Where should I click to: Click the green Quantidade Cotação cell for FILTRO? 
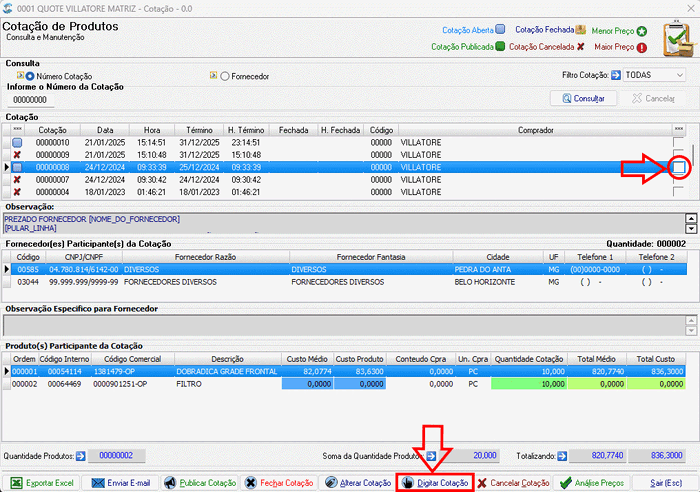529,384
